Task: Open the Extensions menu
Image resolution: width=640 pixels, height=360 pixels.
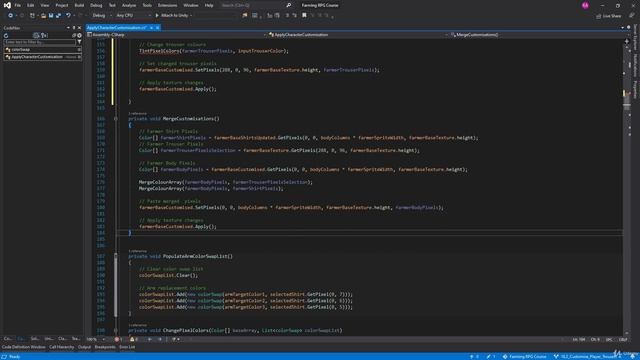Action: 167,5
